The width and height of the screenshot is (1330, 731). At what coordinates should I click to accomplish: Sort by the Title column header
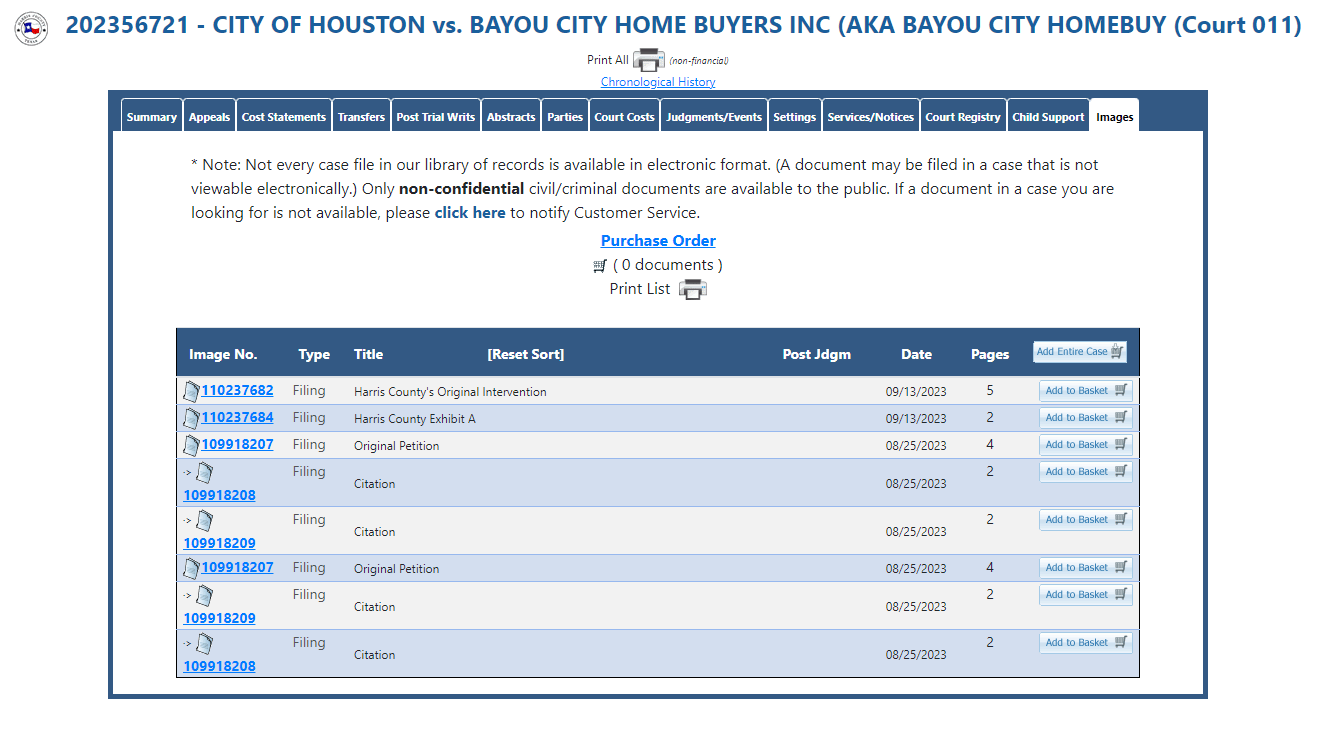(x=368, y=354)
